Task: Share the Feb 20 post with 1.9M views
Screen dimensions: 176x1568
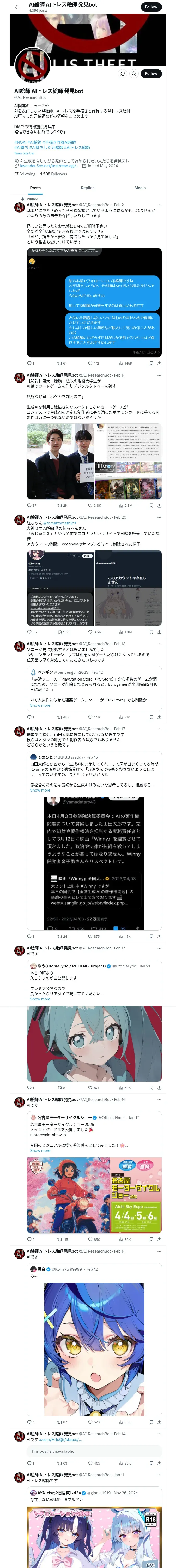Action: click(x=160, y=632)
